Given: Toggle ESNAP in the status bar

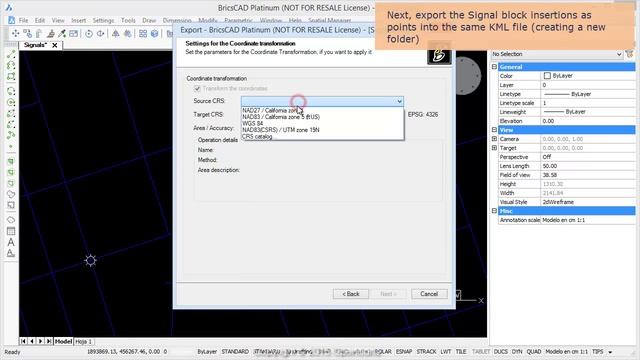Looking at the screenshot, I should (404, 351).
